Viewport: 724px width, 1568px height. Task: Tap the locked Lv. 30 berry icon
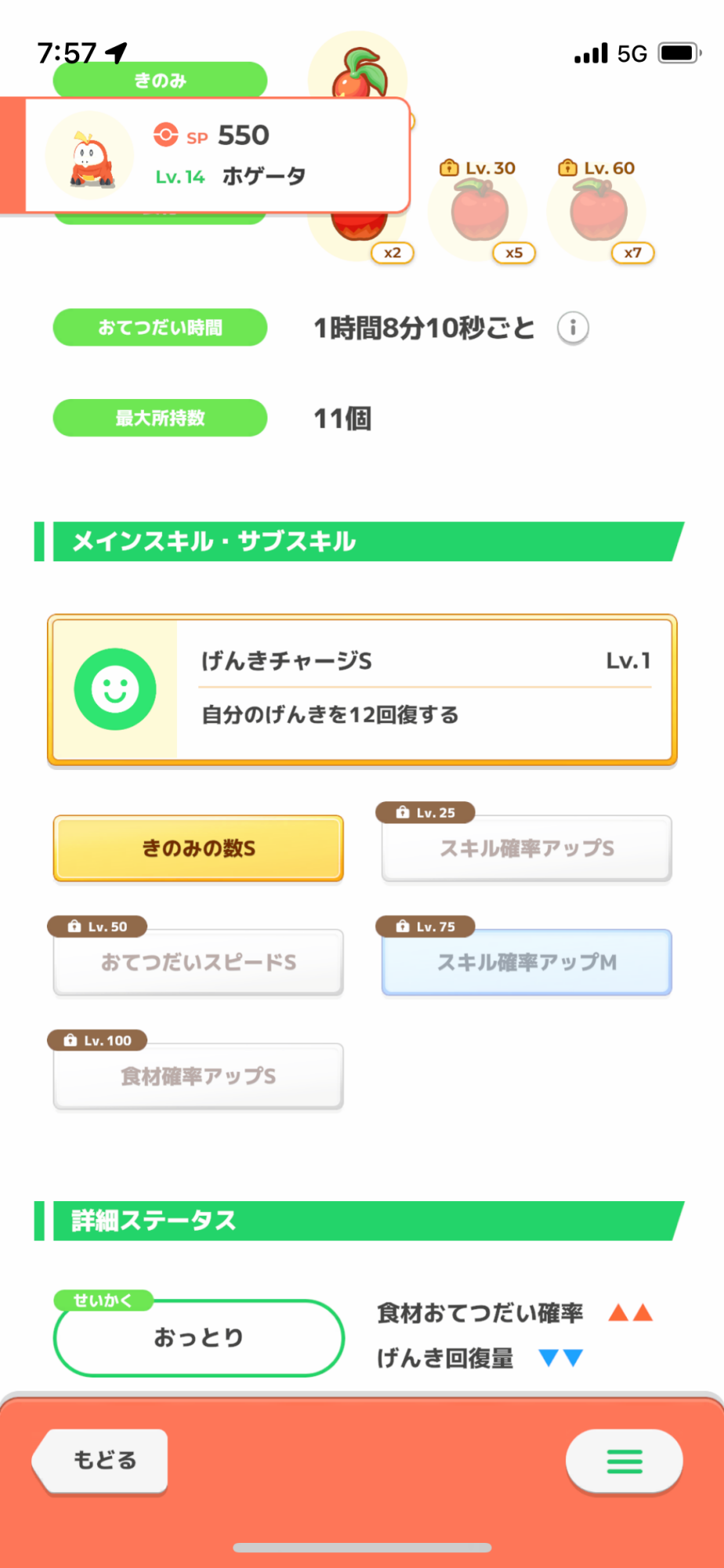click(x=479, y=211)
